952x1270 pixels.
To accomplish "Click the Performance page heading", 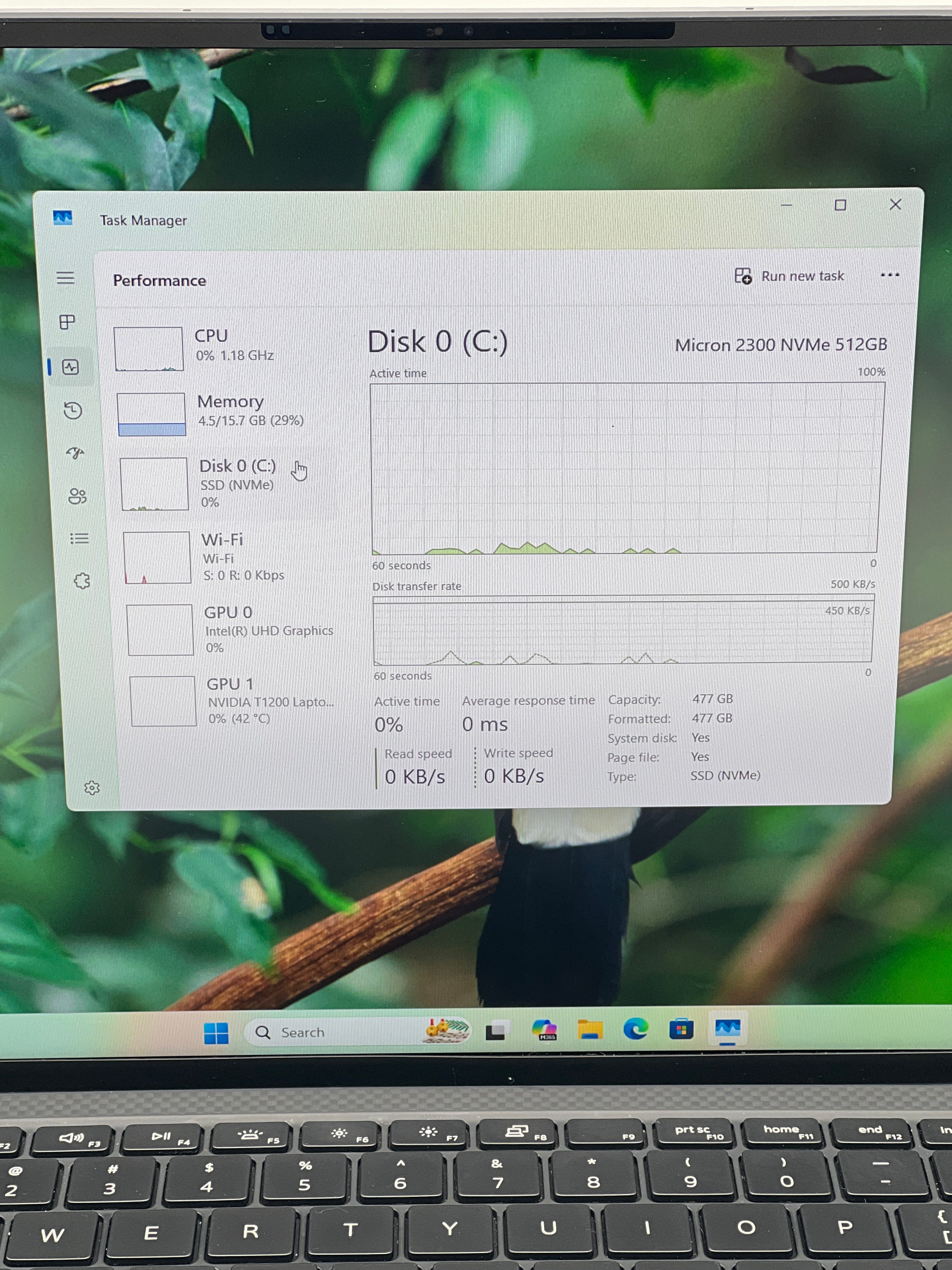I will tap(160, 280).
